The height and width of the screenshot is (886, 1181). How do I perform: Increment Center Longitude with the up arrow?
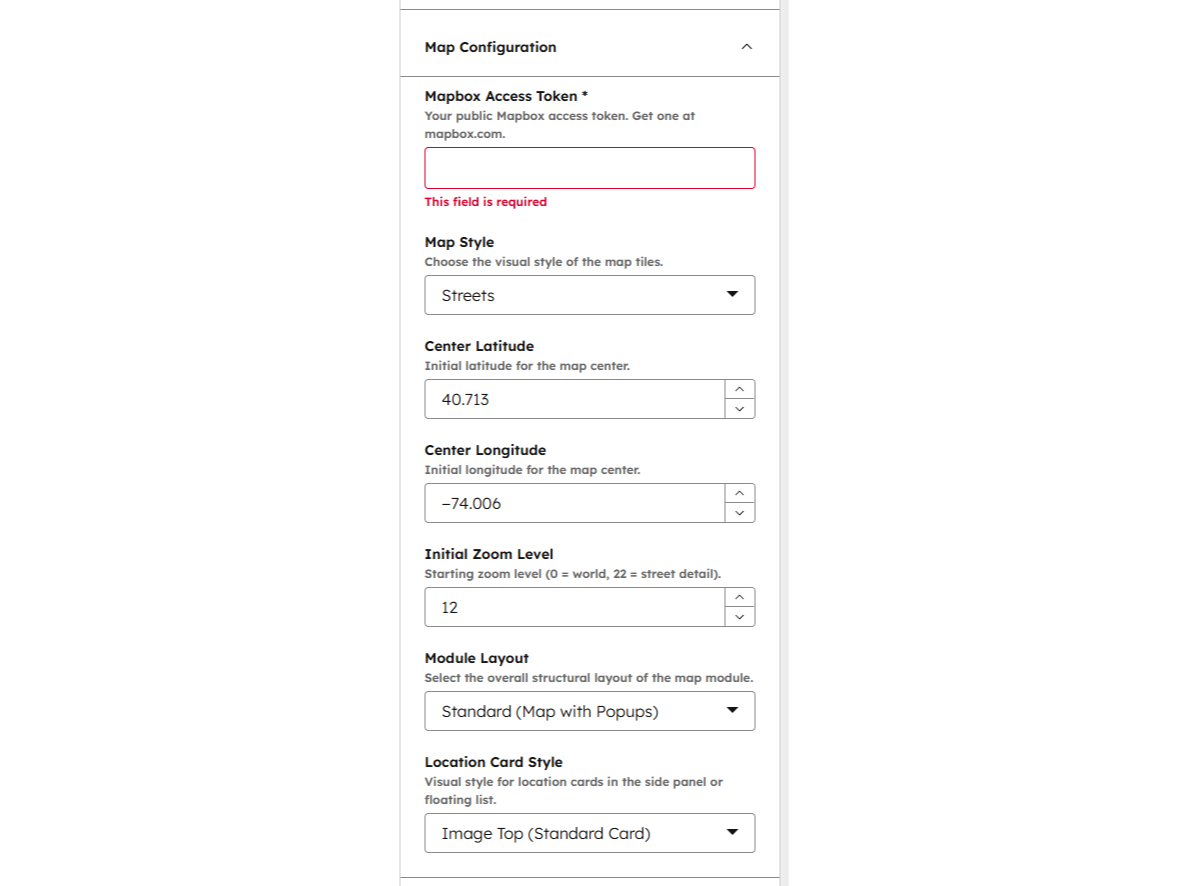[x=739, y=493]
